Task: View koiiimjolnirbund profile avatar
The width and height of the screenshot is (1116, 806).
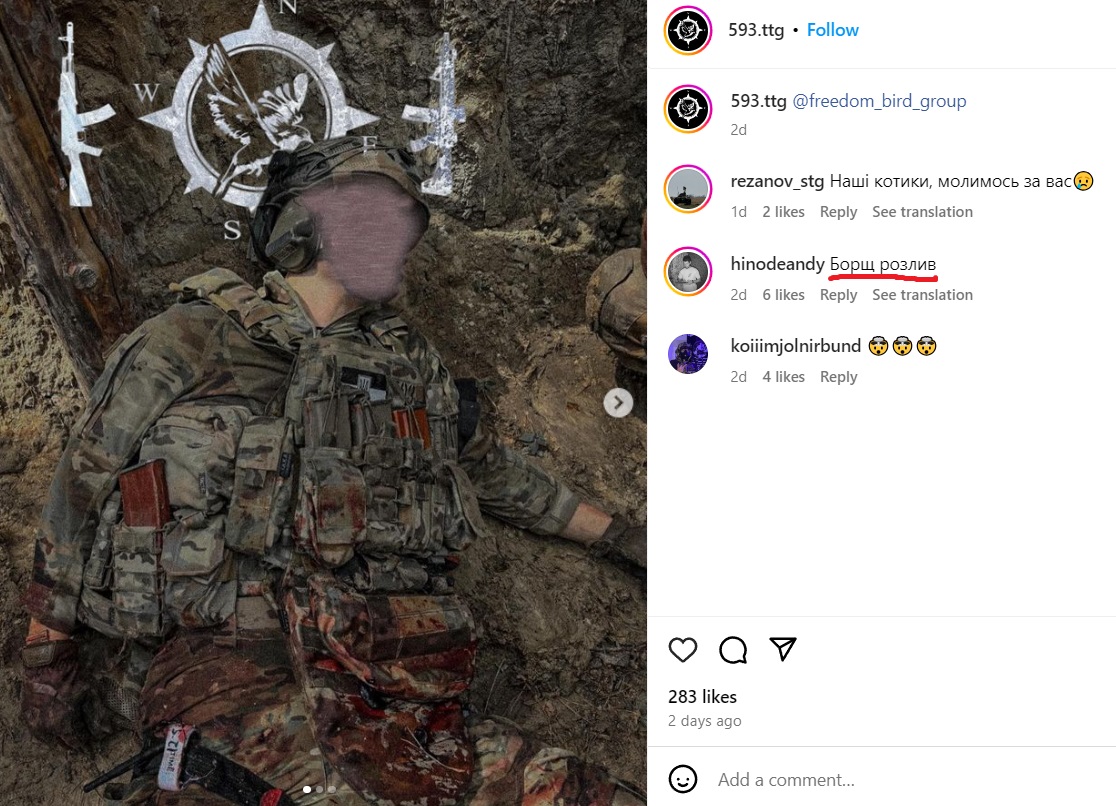Action: pyautogui.click(x=688, y=354)
